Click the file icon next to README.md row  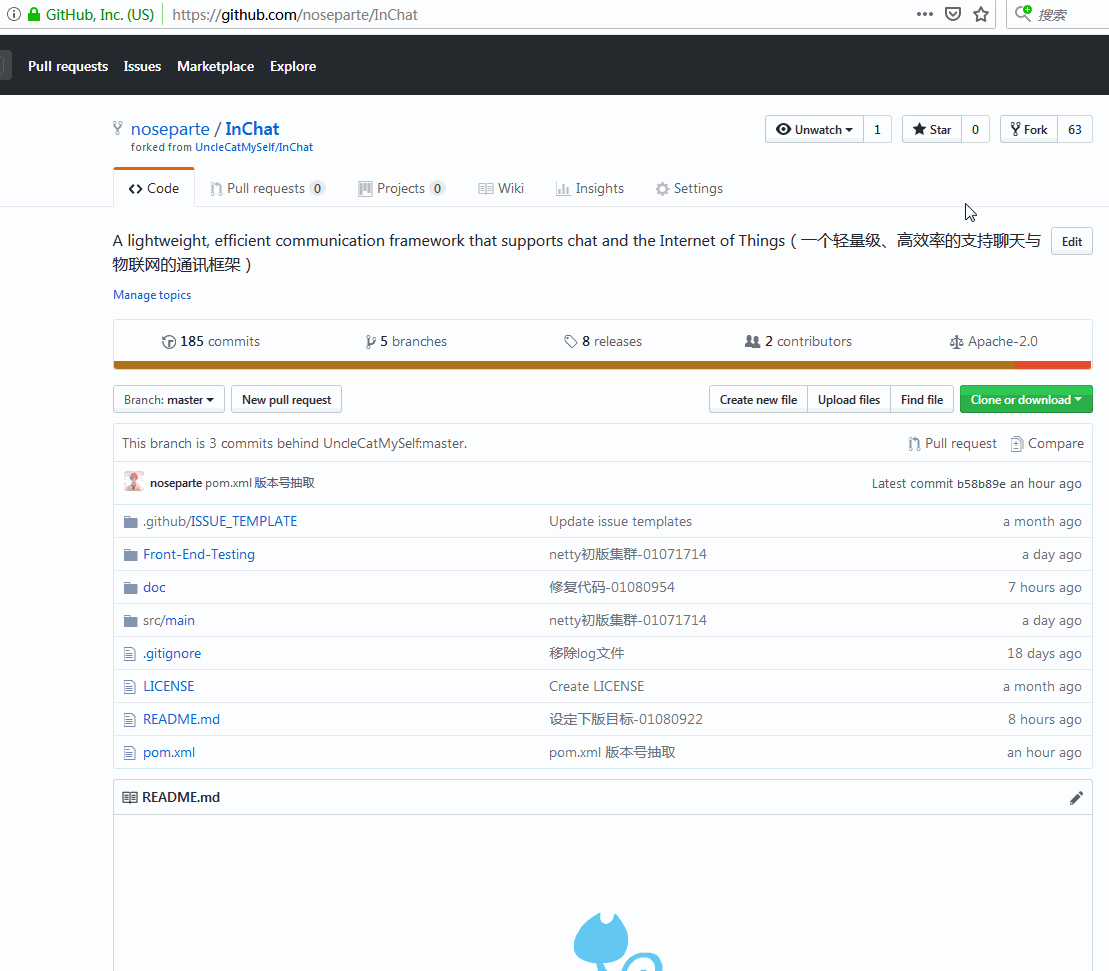129,719
